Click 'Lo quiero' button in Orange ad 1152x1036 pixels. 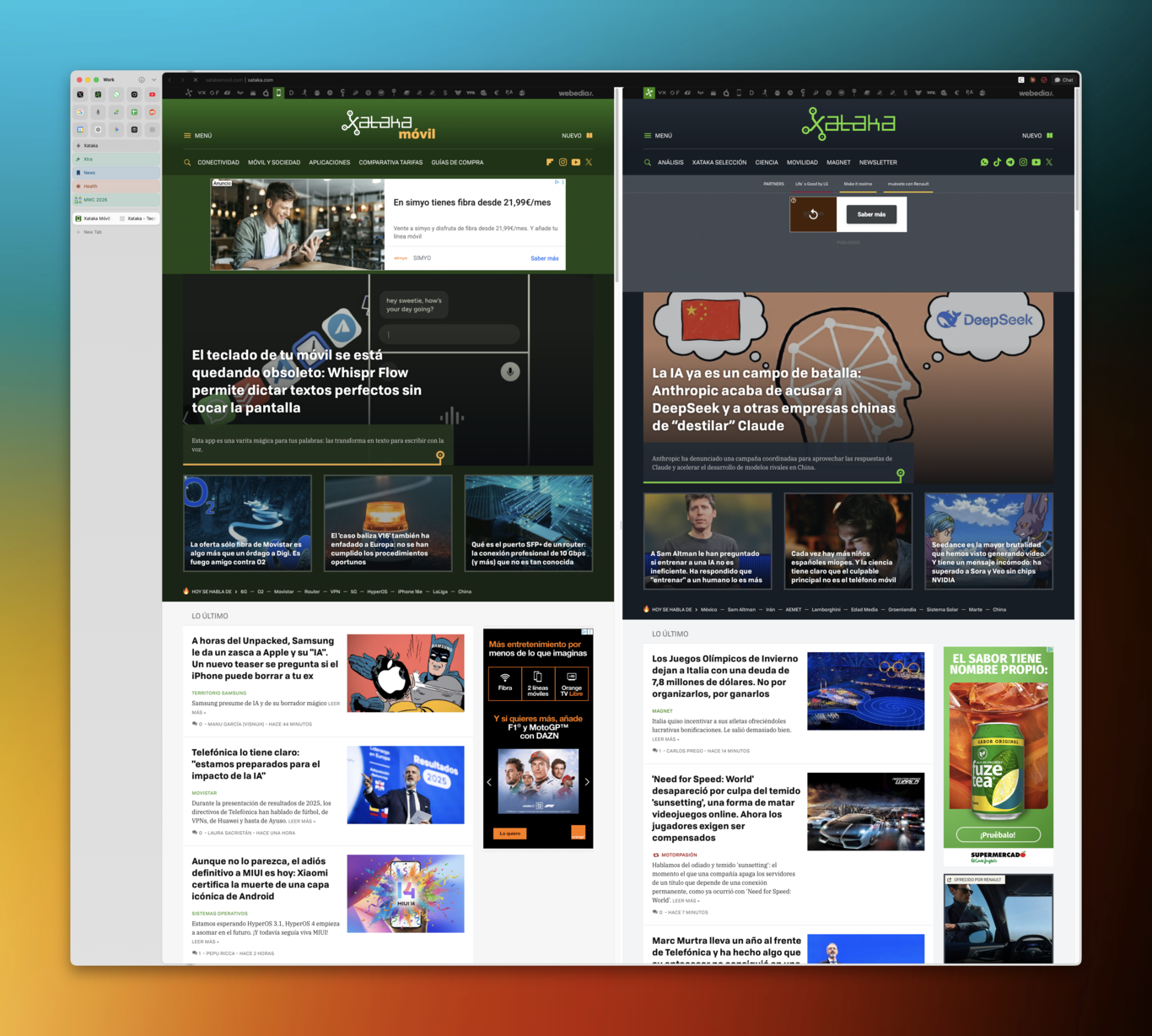pyautogui.click(x=509, y=834)
